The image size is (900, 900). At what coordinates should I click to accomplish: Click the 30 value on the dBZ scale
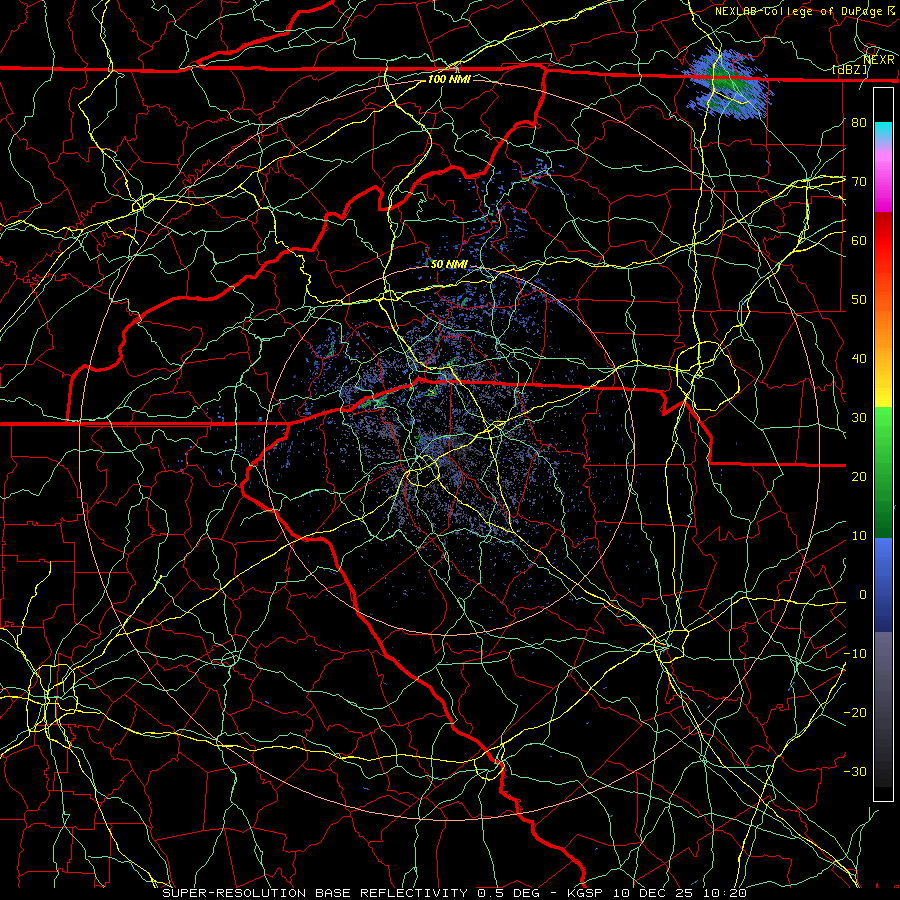coord(859,417)
